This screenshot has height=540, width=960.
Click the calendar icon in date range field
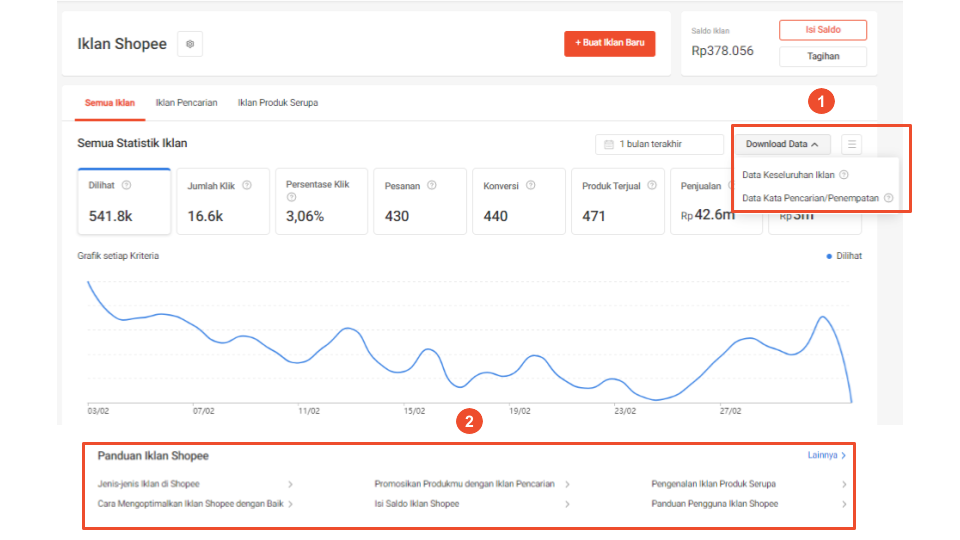(x=609, y=144)
